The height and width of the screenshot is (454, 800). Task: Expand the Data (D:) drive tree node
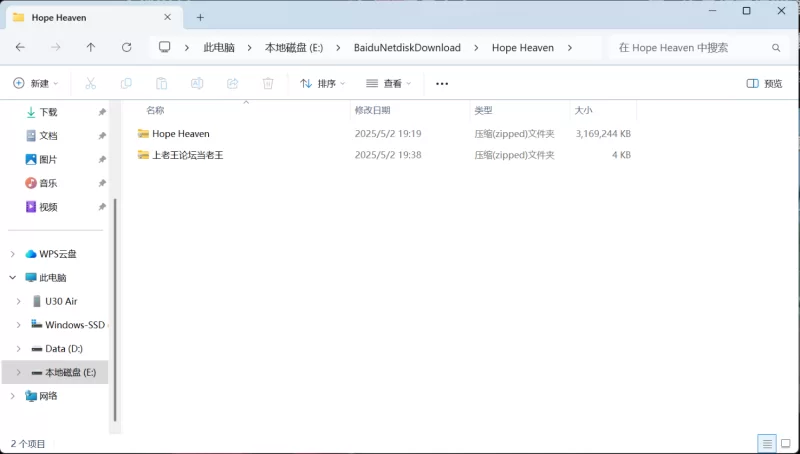click(x=19, y=349)
